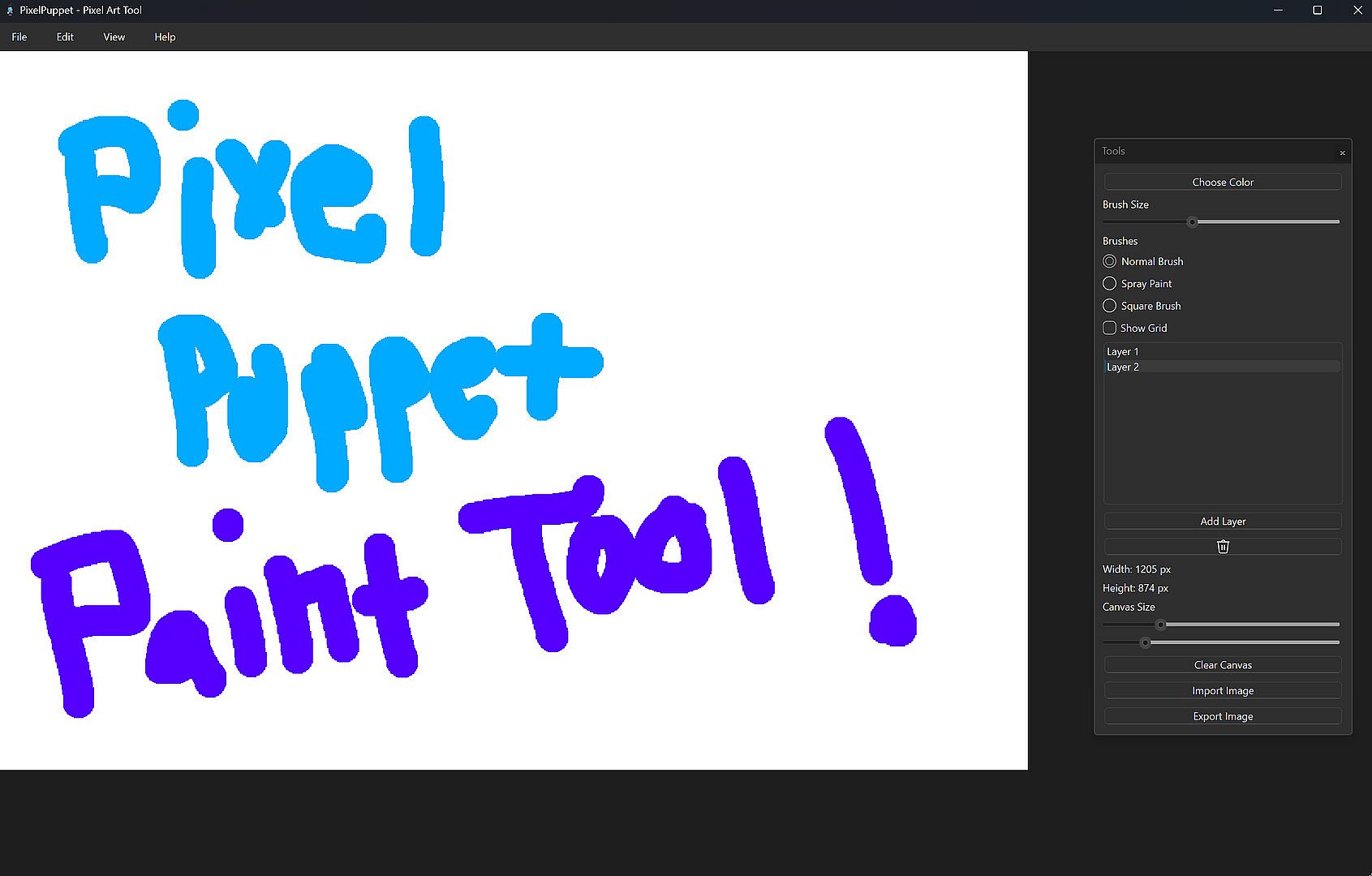
Task: Open the Edit menu
Action: tap(65, 37)
